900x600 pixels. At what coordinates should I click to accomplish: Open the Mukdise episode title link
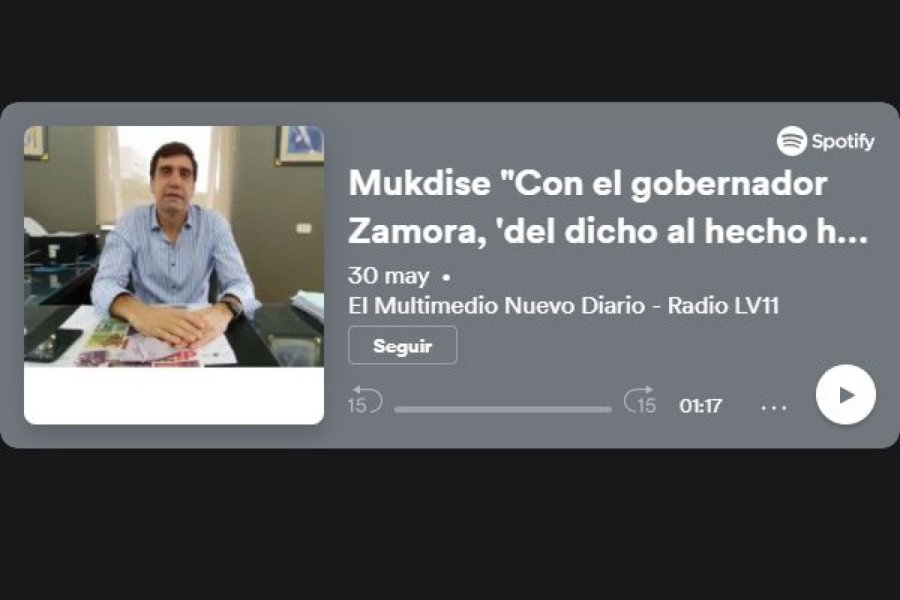click(608, 207)
